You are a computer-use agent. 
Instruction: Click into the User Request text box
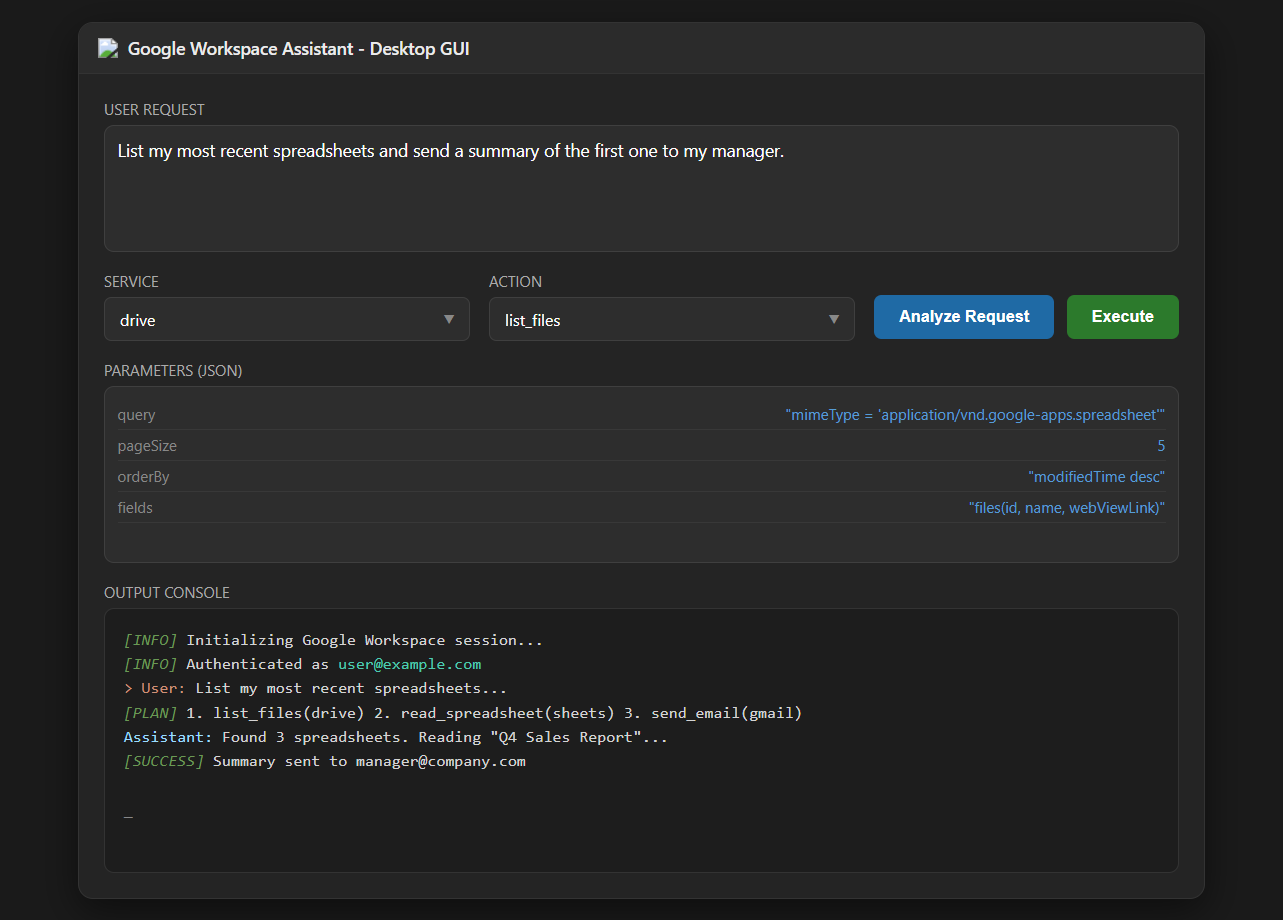(641, 188)
